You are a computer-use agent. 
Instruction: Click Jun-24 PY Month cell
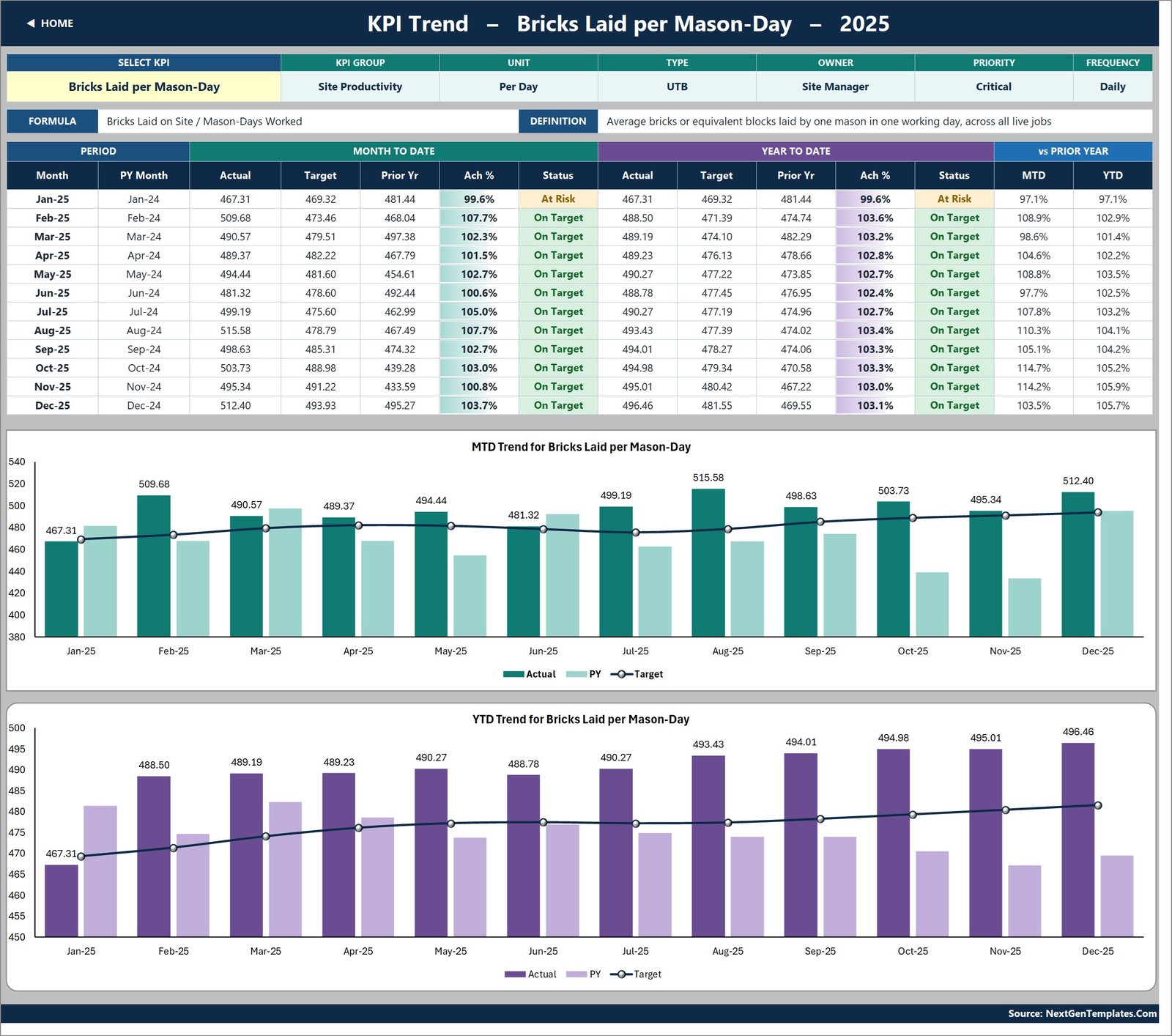tap(144, 293)
